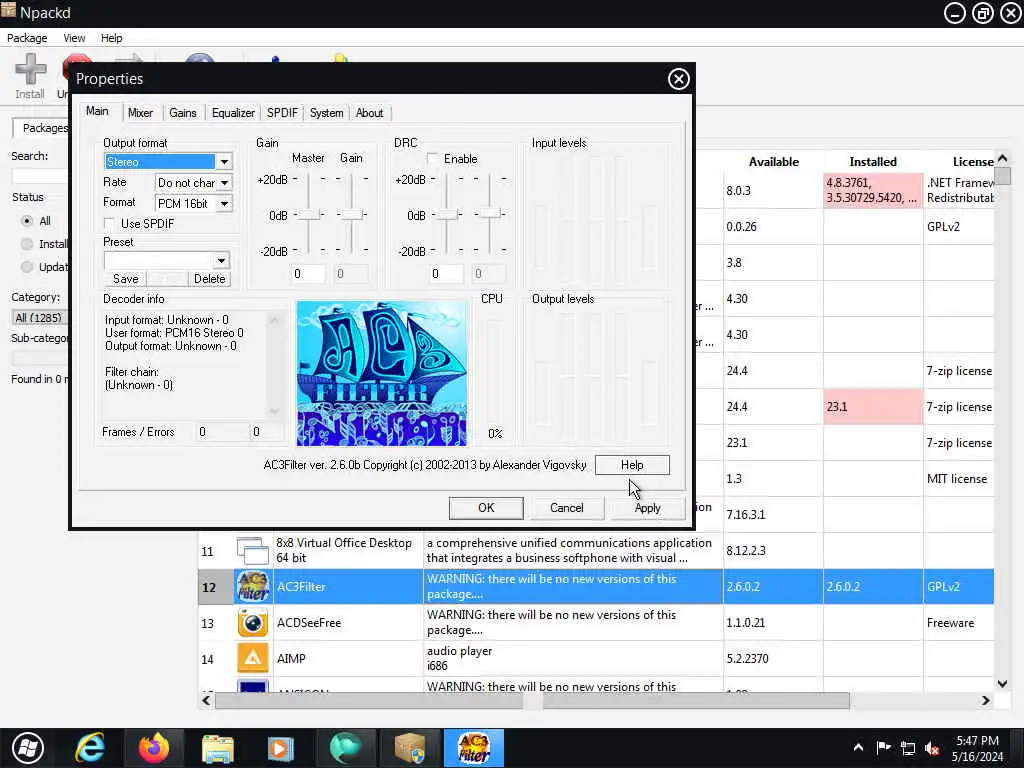Viewport: 1024px width, 768px height.
Task: Select the Installed status radio button
Action: pos(27,244)
